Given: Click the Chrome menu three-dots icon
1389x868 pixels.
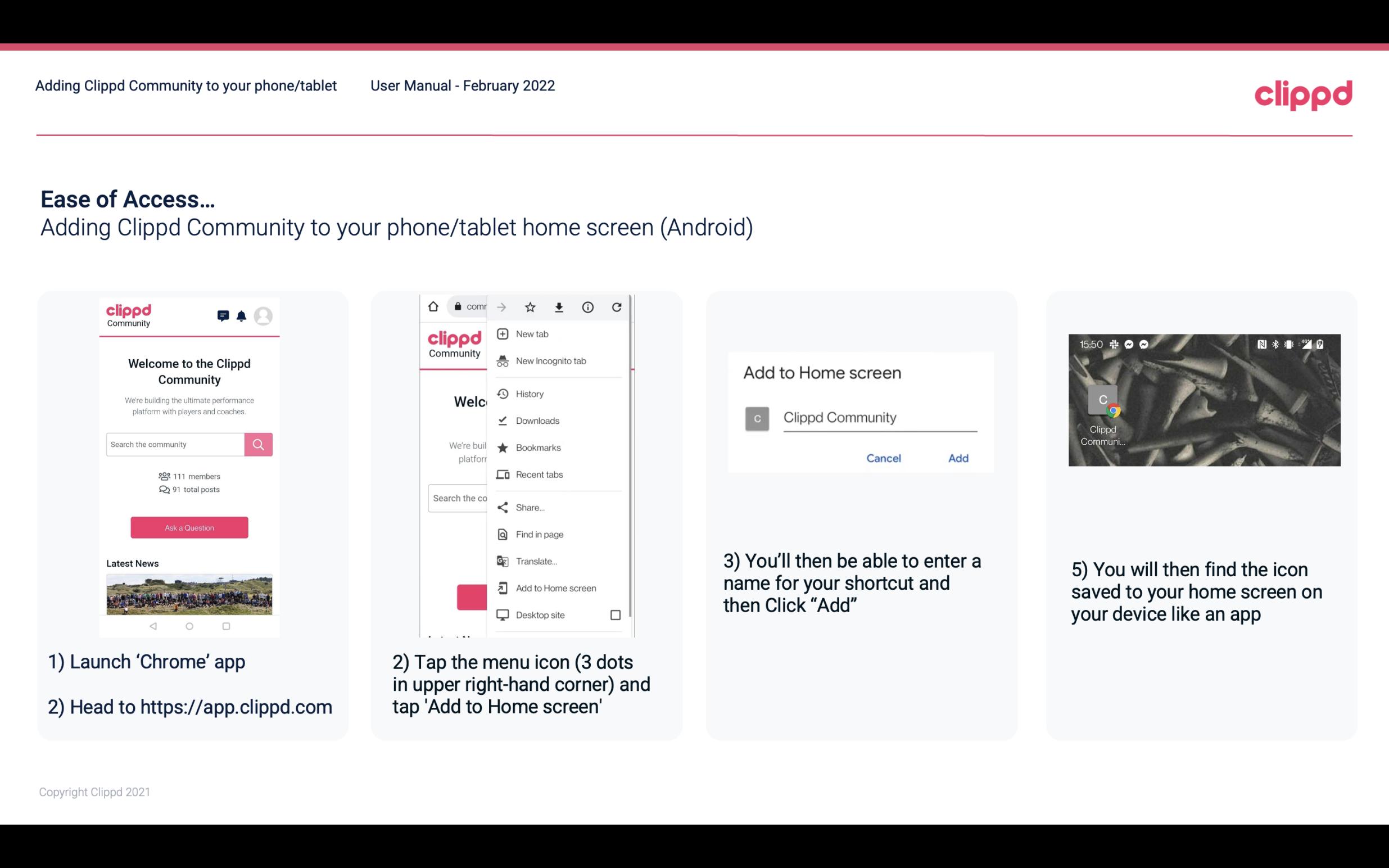Looking at the screenshot, I should click(x=619, y=306).
